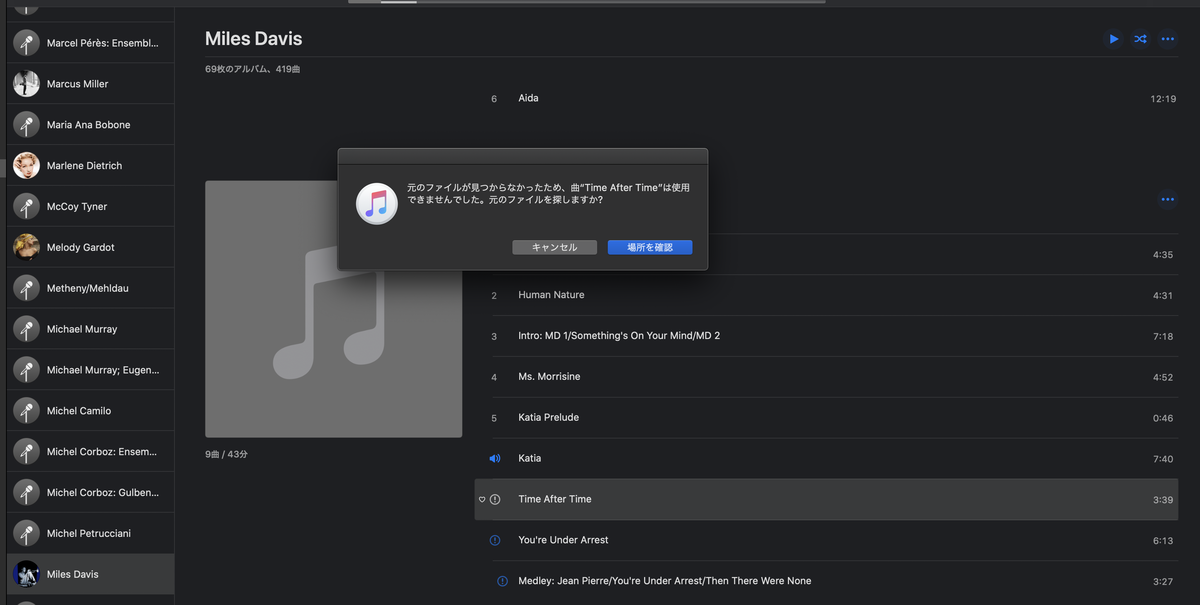Open the album's more-options ellipsis below Aida row
Screen dimensions: 1200x605
(1167, 200)
